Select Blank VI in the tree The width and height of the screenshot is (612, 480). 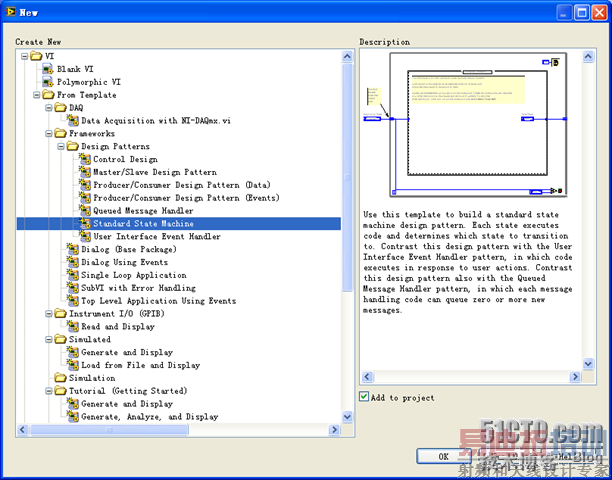click(75, 69)
